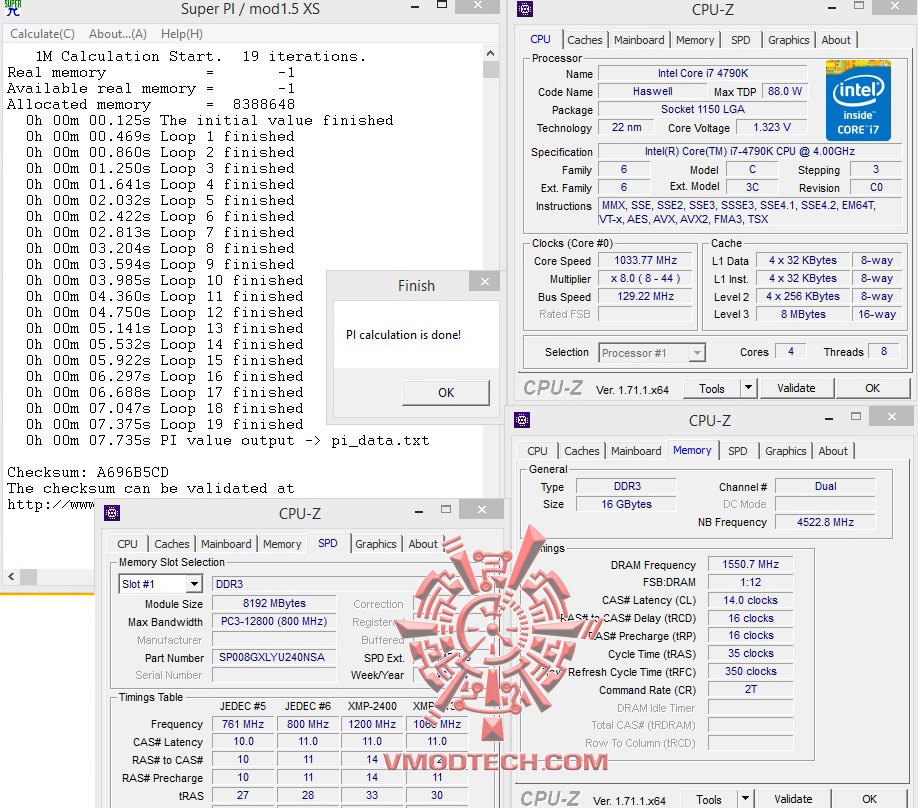Click the Part Number field SP008GXLYU240NSA
The width and height of the screenshot is (918, 808).
(x=274, y=658)
